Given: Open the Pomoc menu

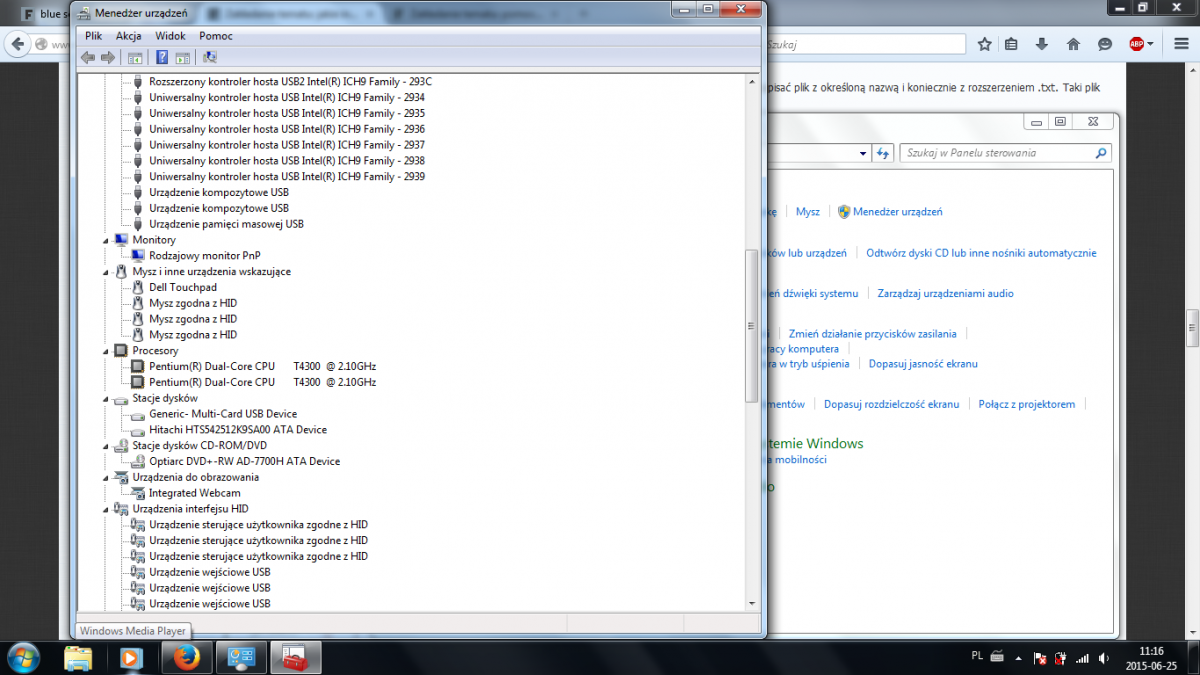Looking at the screenshot, I should [216, 36].
